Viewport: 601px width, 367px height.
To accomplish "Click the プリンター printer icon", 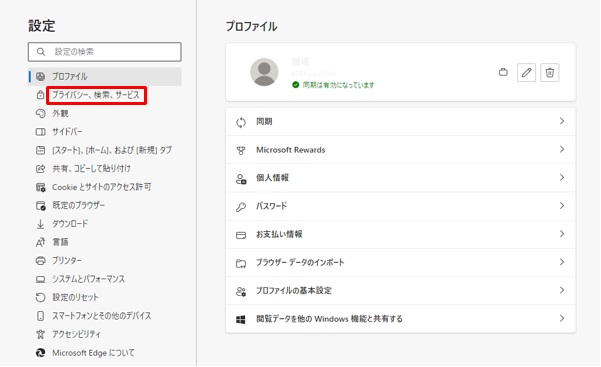I will pos(40,260).
